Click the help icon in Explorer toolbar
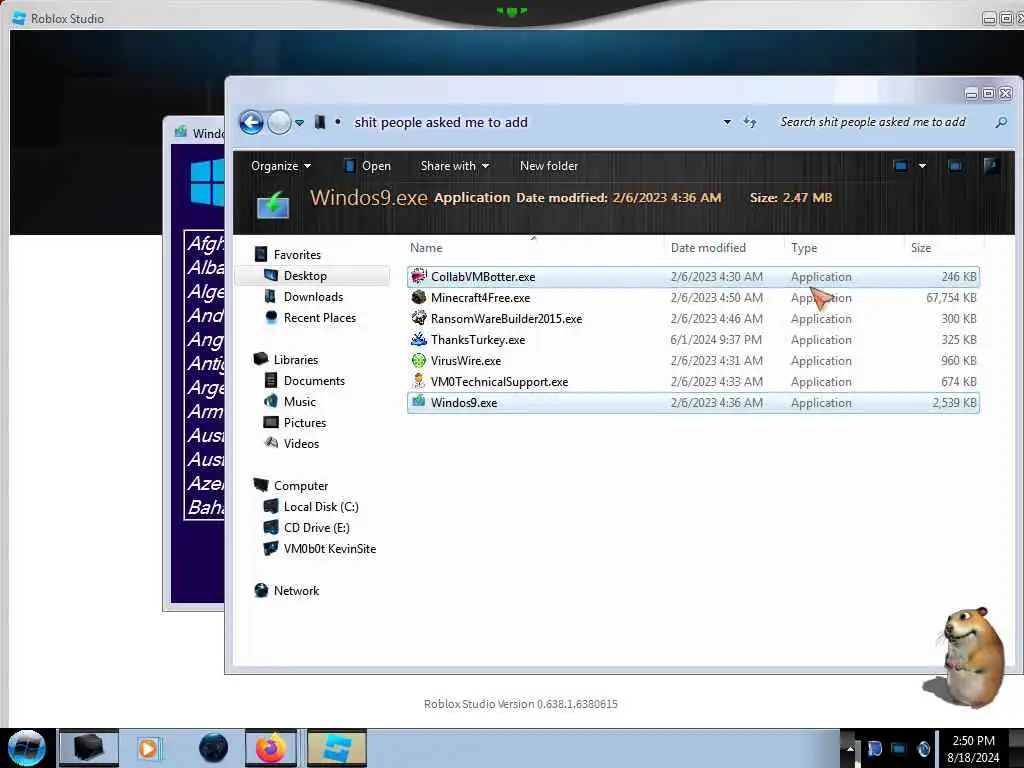Screen dimensions: 1024x768 (991, 165)
